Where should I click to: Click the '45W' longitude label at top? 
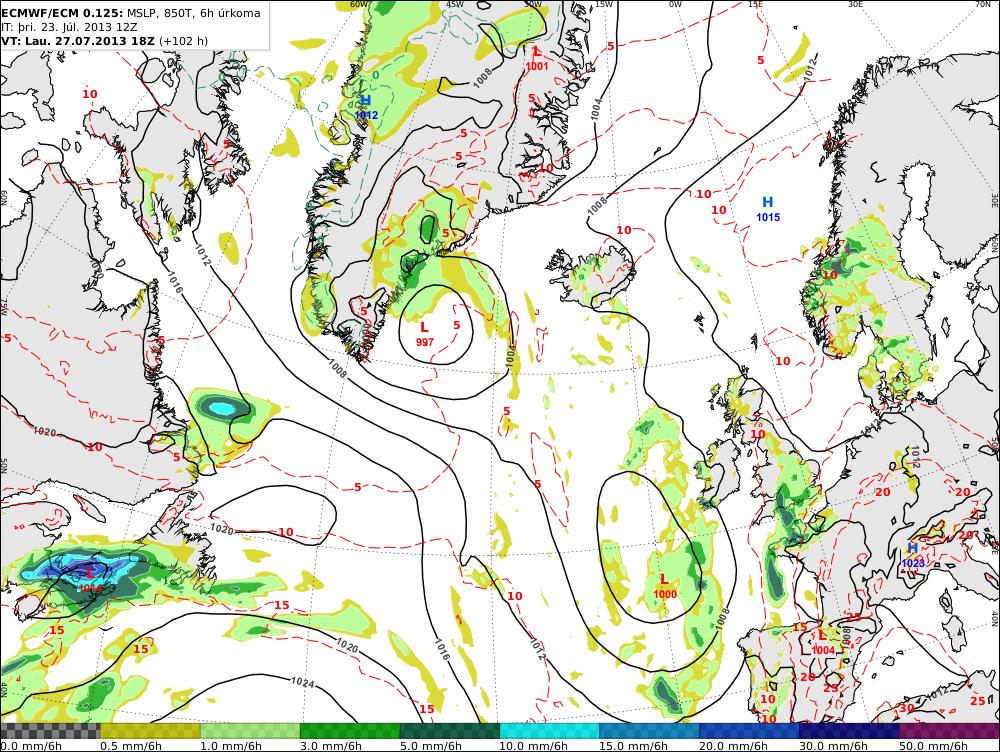tap(455, 4)
